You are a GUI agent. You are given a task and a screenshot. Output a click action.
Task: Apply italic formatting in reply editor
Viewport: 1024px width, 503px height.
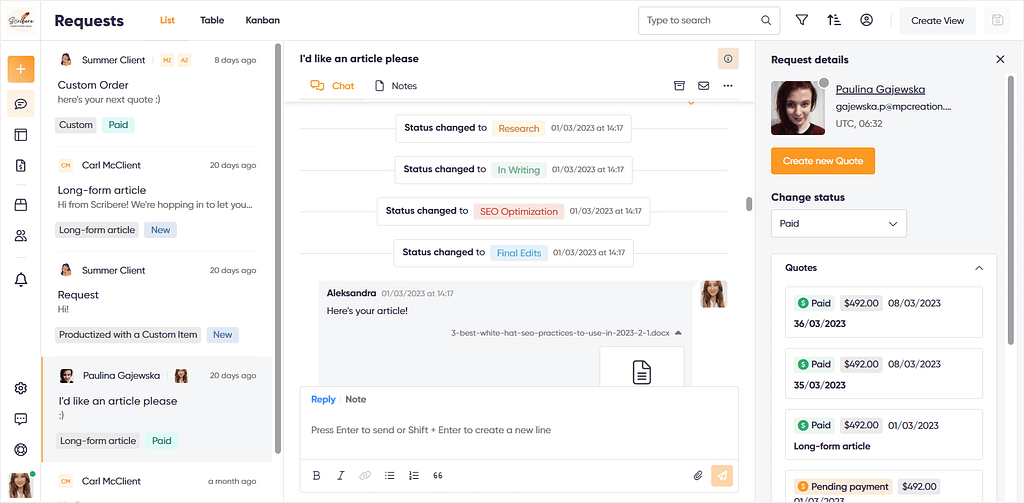coord(340,476)
